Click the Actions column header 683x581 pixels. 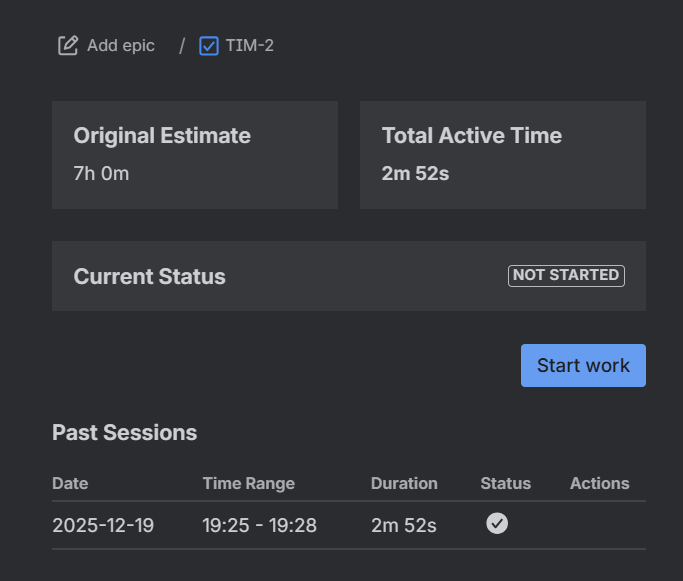[x=599, y=483]
